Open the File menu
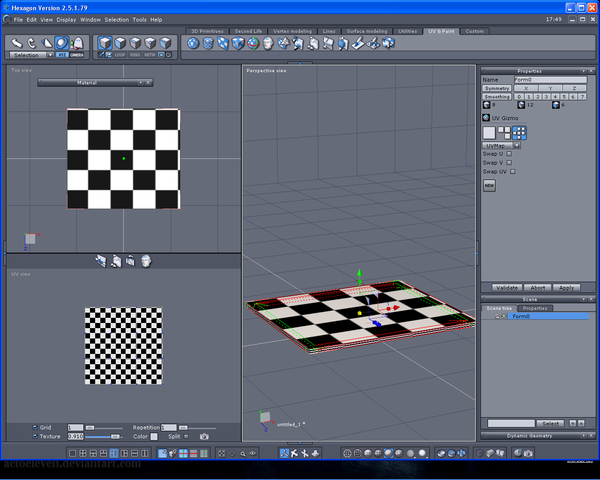The height and width of the screenshot is (480, 600). [18, 20]
